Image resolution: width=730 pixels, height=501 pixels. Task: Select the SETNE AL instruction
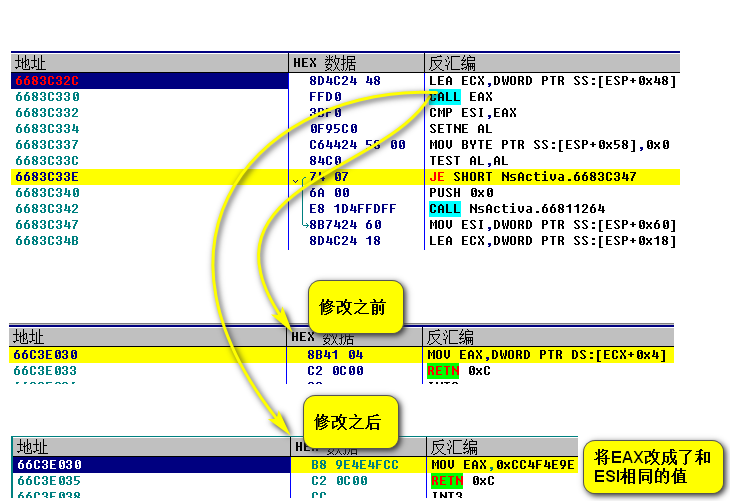click(460, 129)
